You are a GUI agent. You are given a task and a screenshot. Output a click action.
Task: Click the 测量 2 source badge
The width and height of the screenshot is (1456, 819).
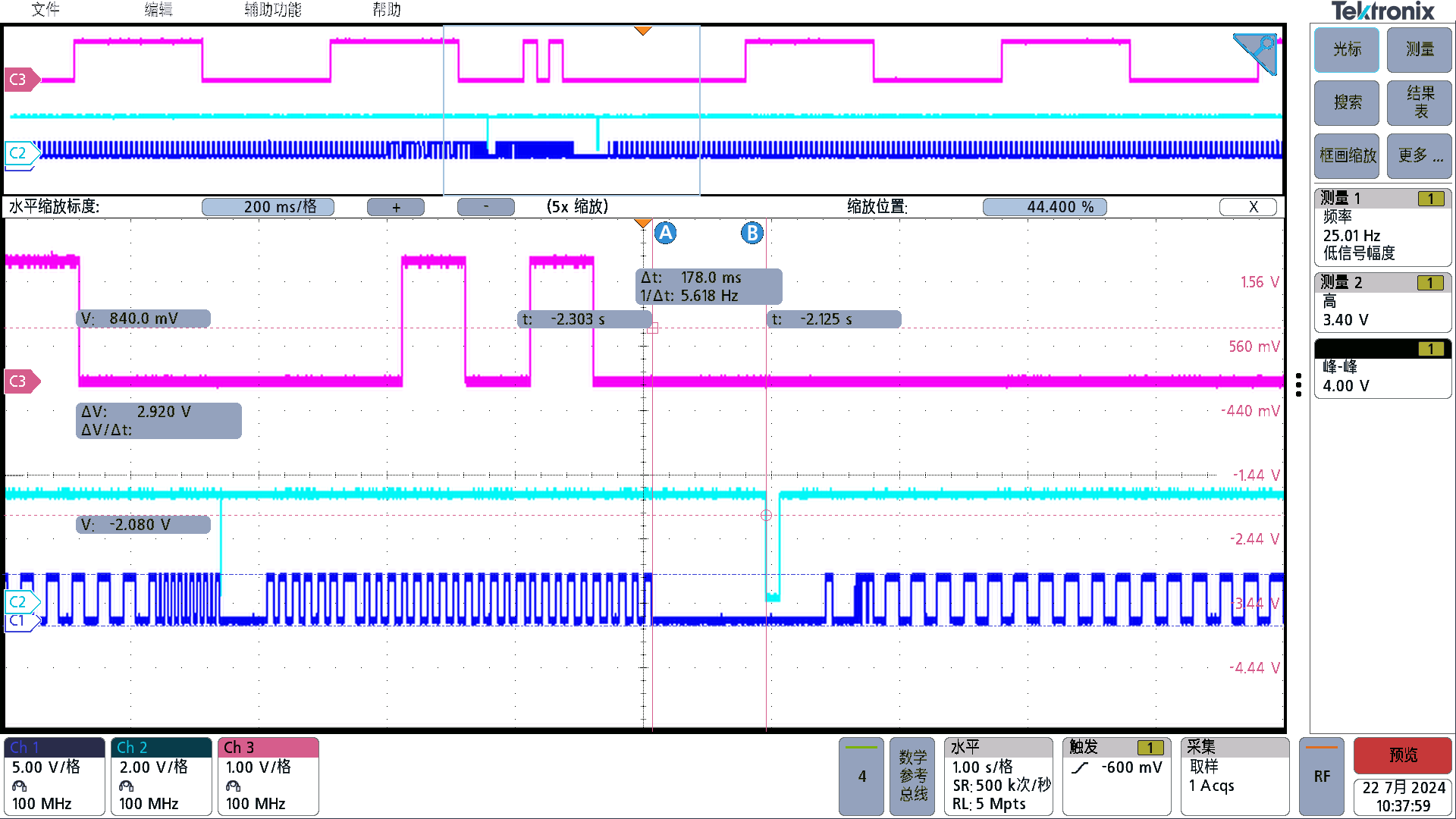[1431, 283]
